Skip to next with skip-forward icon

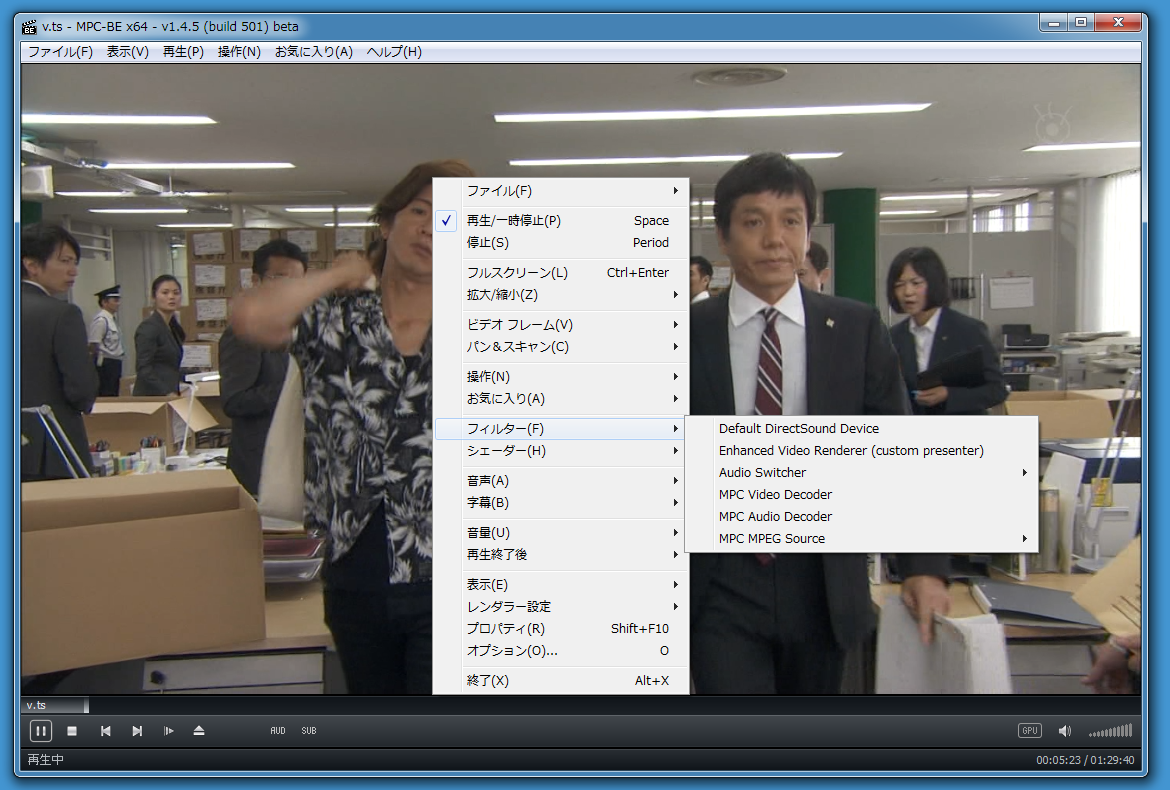tap(137, 731)
